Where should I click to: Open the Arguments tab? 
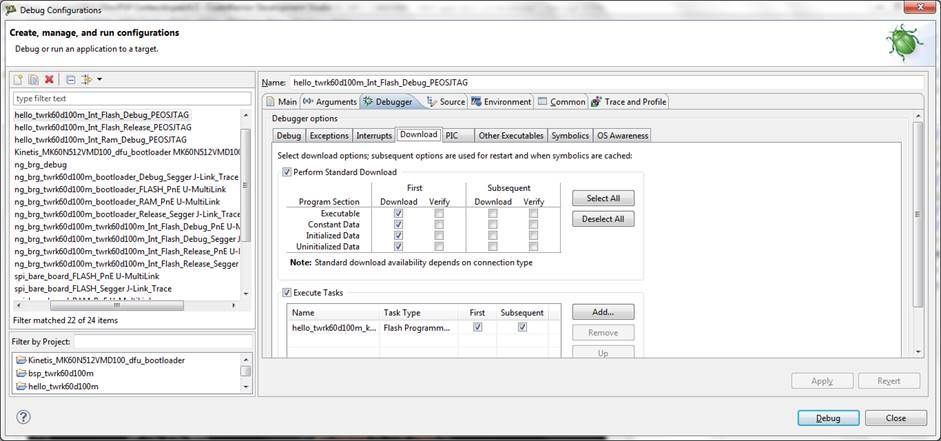tap(329, 102)
